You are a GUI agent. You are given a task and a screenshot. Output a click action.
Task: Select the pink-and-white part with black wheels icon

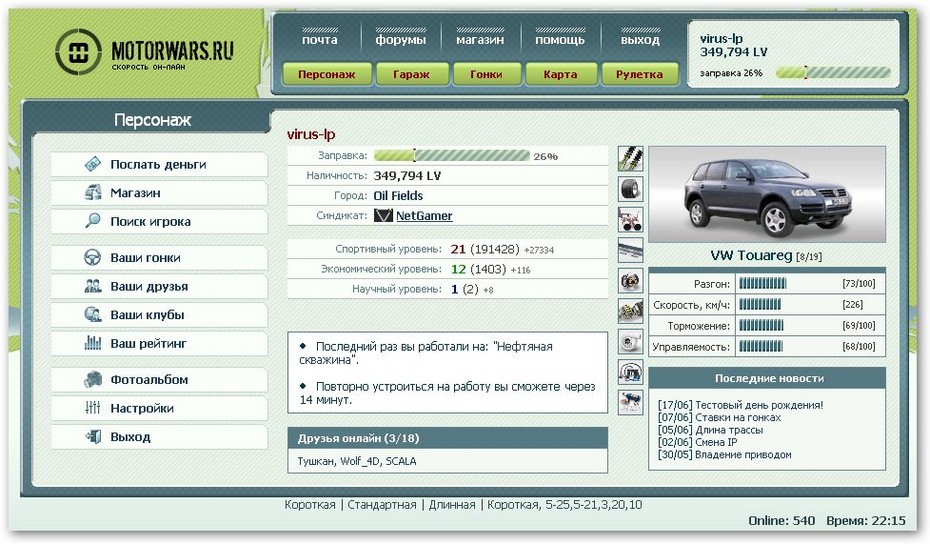pos(630,219)
